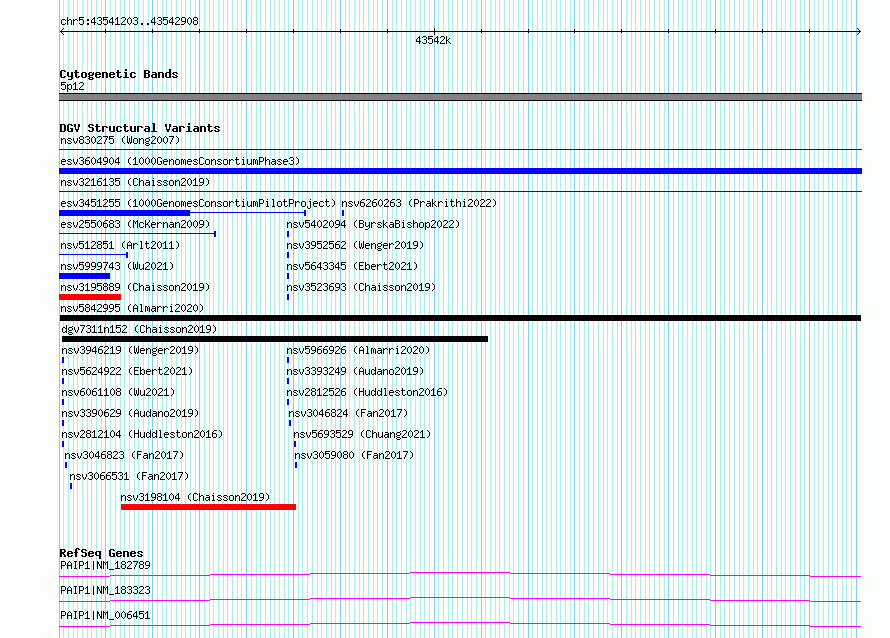Click the black dgv7311n152 Chaisson2019 bar
Image resolution: width=890 pixels, height=638 pixels.
click(x=275, y=339)
